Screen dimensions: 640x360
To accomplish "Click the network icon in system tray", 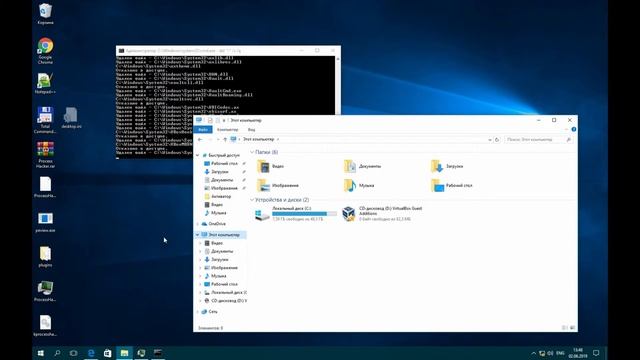I will [542, 353].
